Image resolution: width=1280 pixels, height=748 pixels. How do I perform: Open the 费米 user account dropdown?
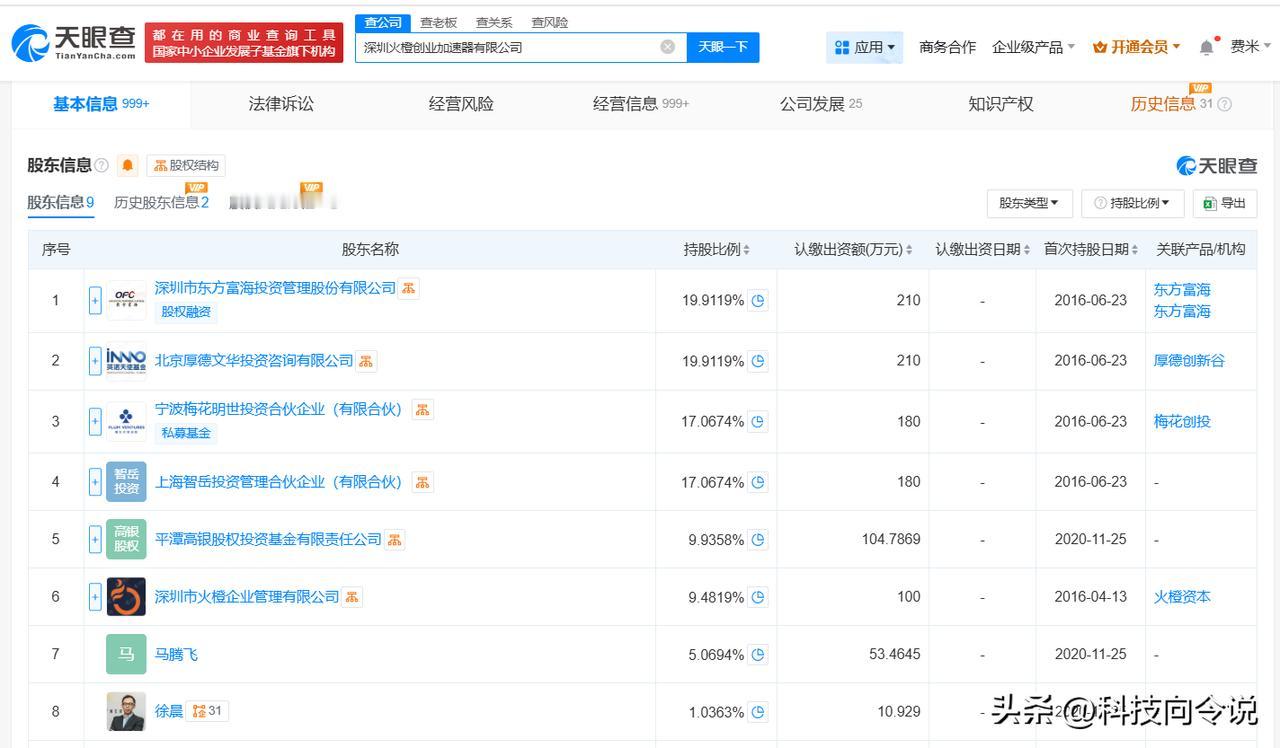[x=1250, y=47]
